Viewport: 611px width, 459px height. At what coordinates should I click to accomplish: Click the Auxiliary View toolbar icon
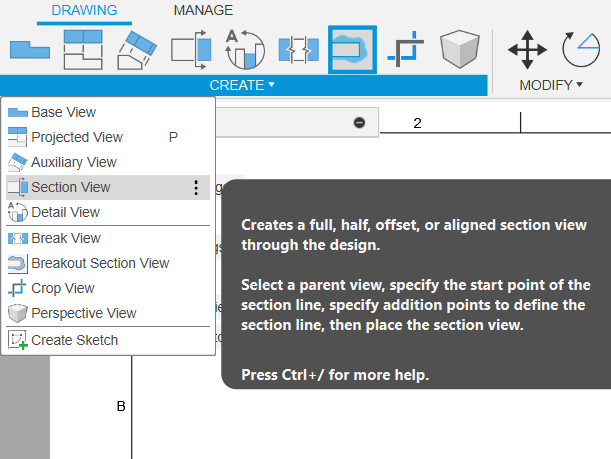(x=138, y=49)
